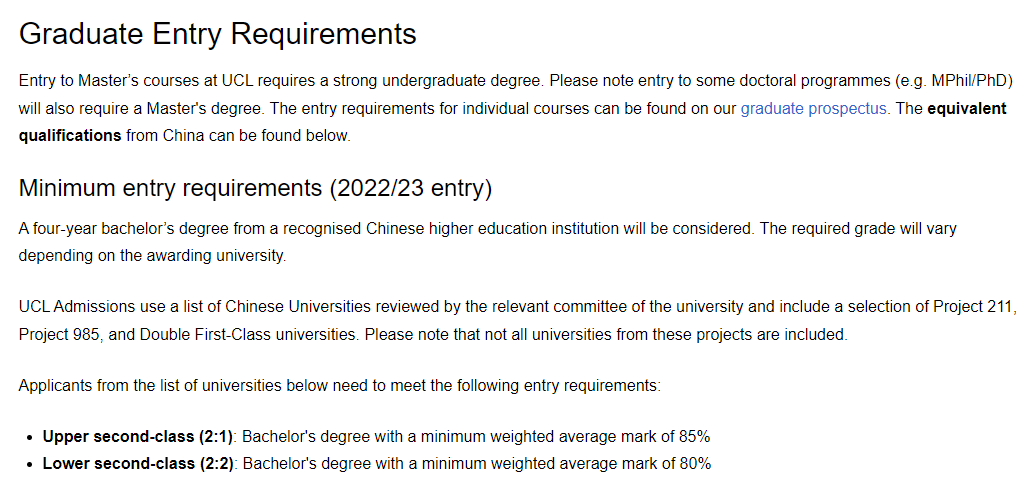Click the bullet before Upper second-class
This screenshot has height=496, width=1029.
tap(30, 437)
